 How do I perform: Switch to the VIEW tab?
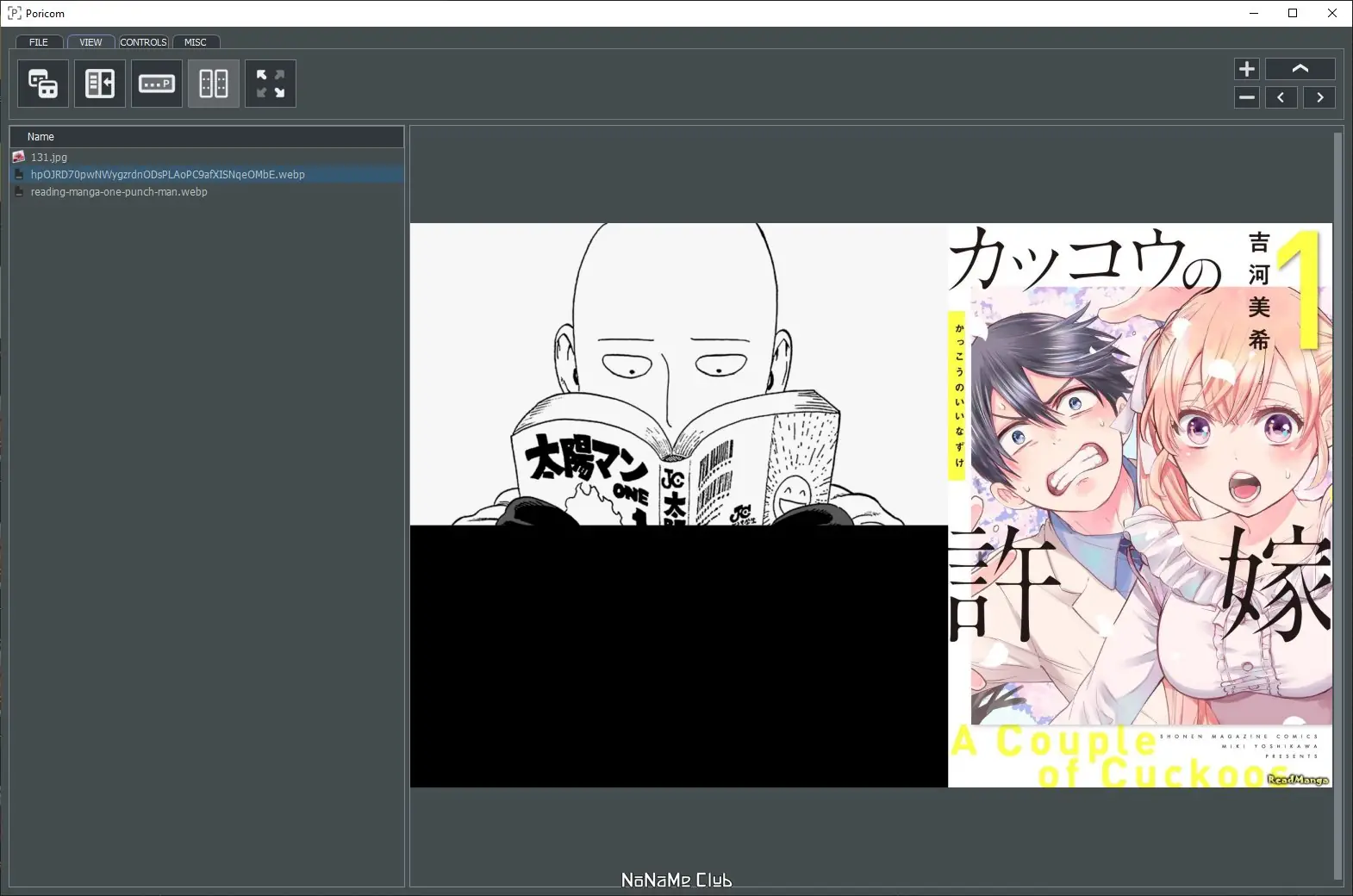tap(90, 42)
